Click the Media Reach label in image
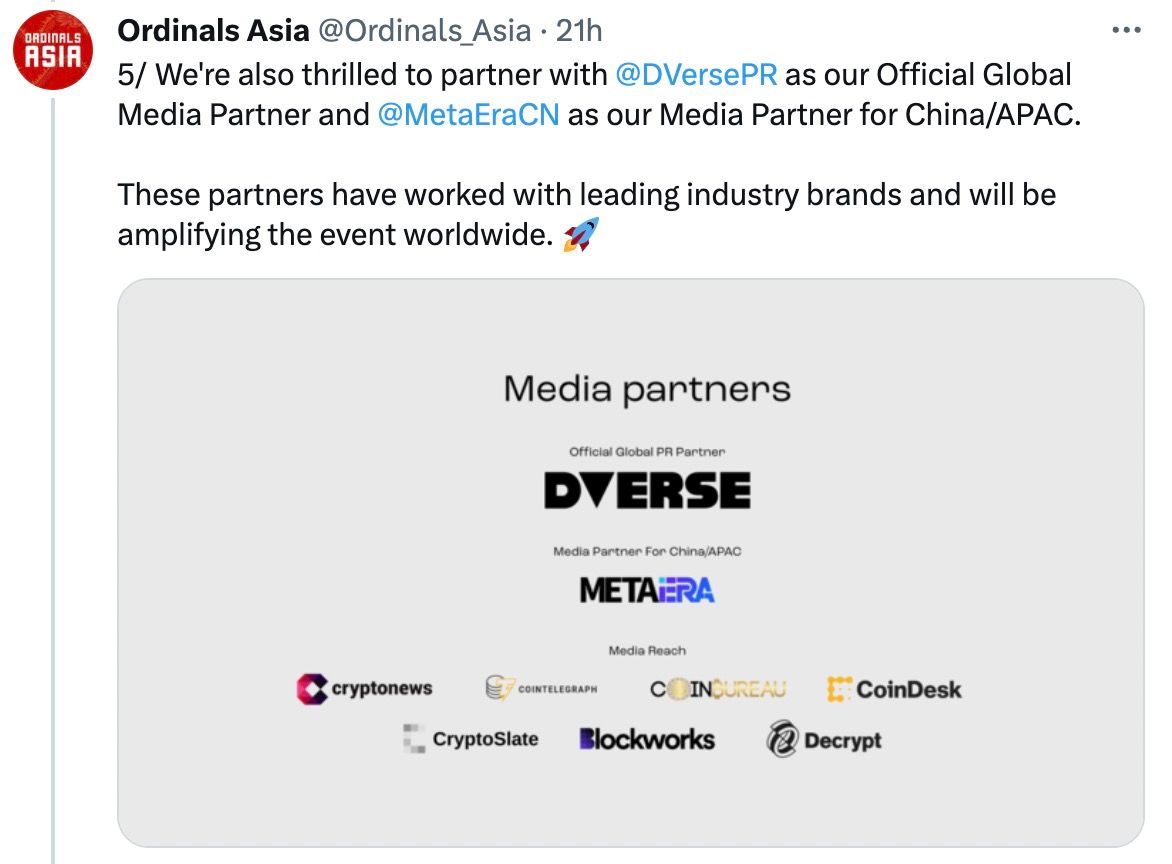The height and width of the screenshot is (864, 1172). (x=647, y=651)
